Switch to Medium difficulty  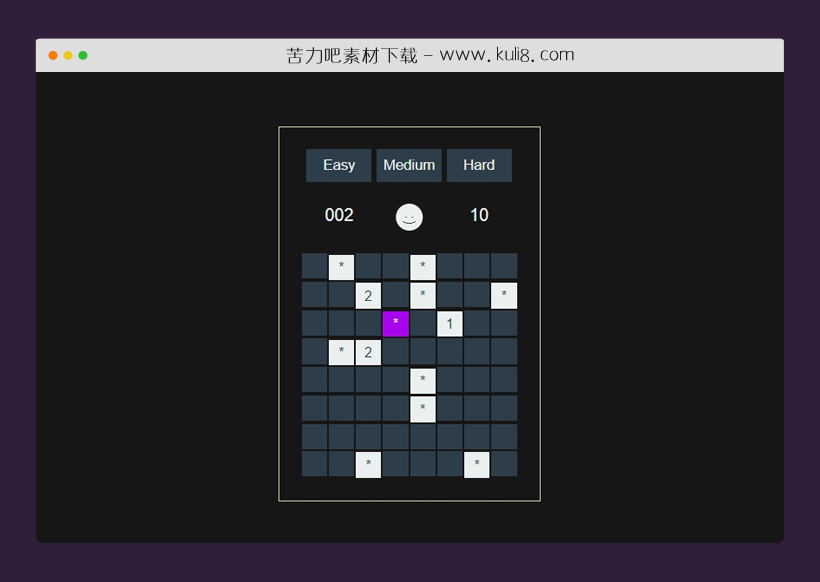409,165
